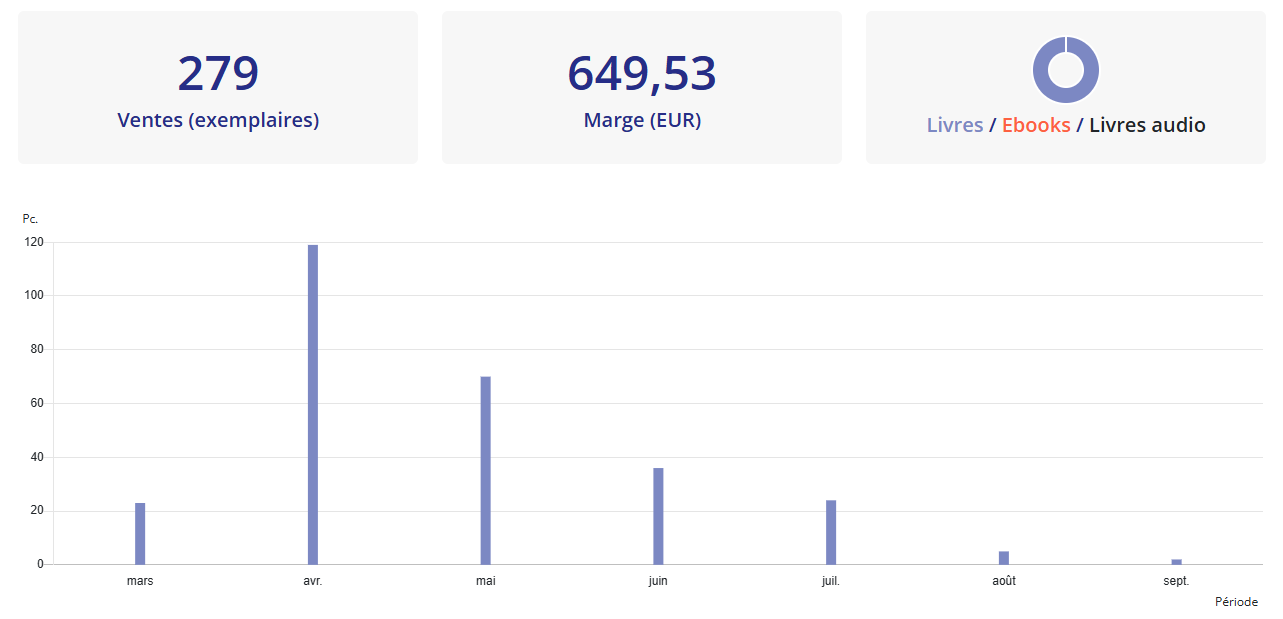Select the Ebooks legend label

(1035, 125)
